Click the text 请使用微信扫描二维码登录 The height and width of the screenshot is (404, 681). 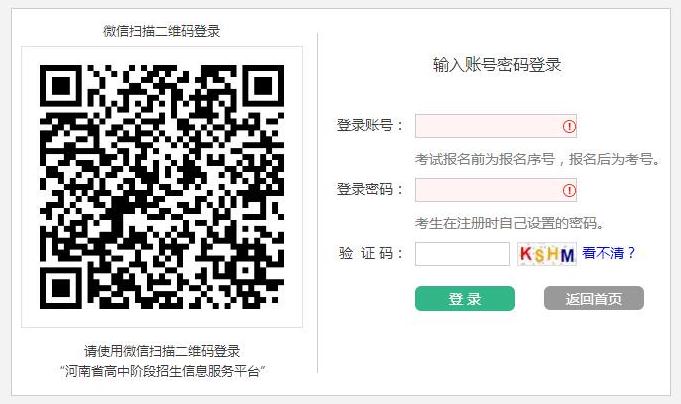pyautogui.click(x=162, y=351)
